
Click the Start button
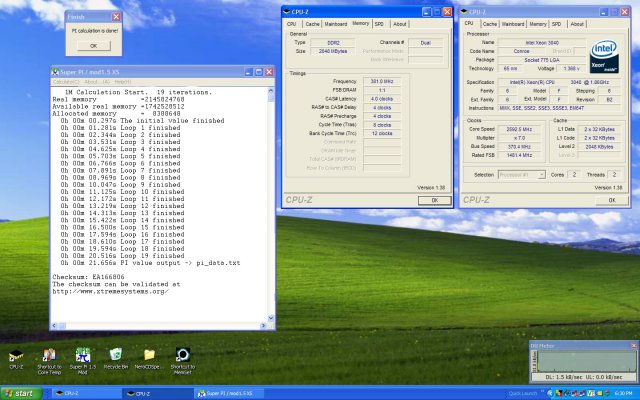pyautogui.click(x=21, y=393)
